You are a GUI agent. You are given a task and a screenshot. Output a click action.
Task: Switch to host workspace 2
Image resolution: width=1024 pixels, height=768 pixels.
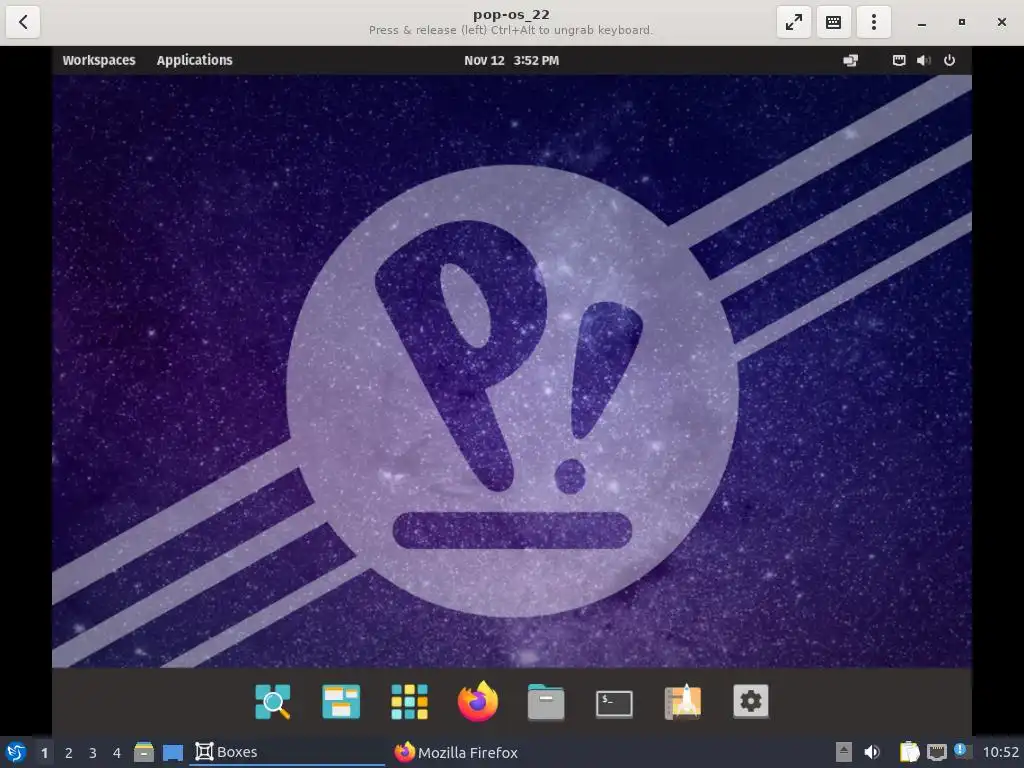click(69, 753)
